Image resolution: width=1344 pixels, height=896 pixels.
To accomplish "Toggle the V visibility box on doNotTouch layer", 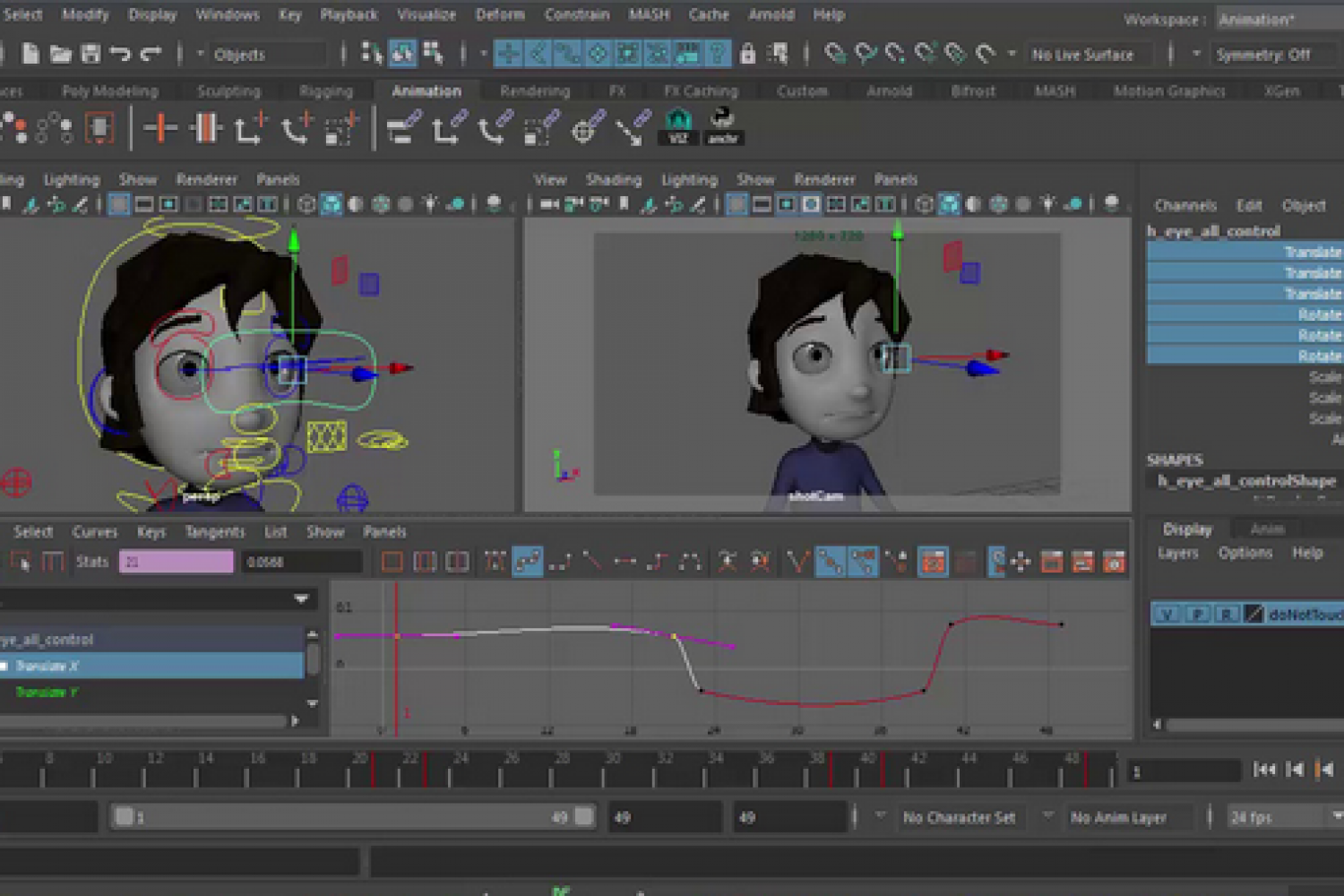I will pos(1167,615).
